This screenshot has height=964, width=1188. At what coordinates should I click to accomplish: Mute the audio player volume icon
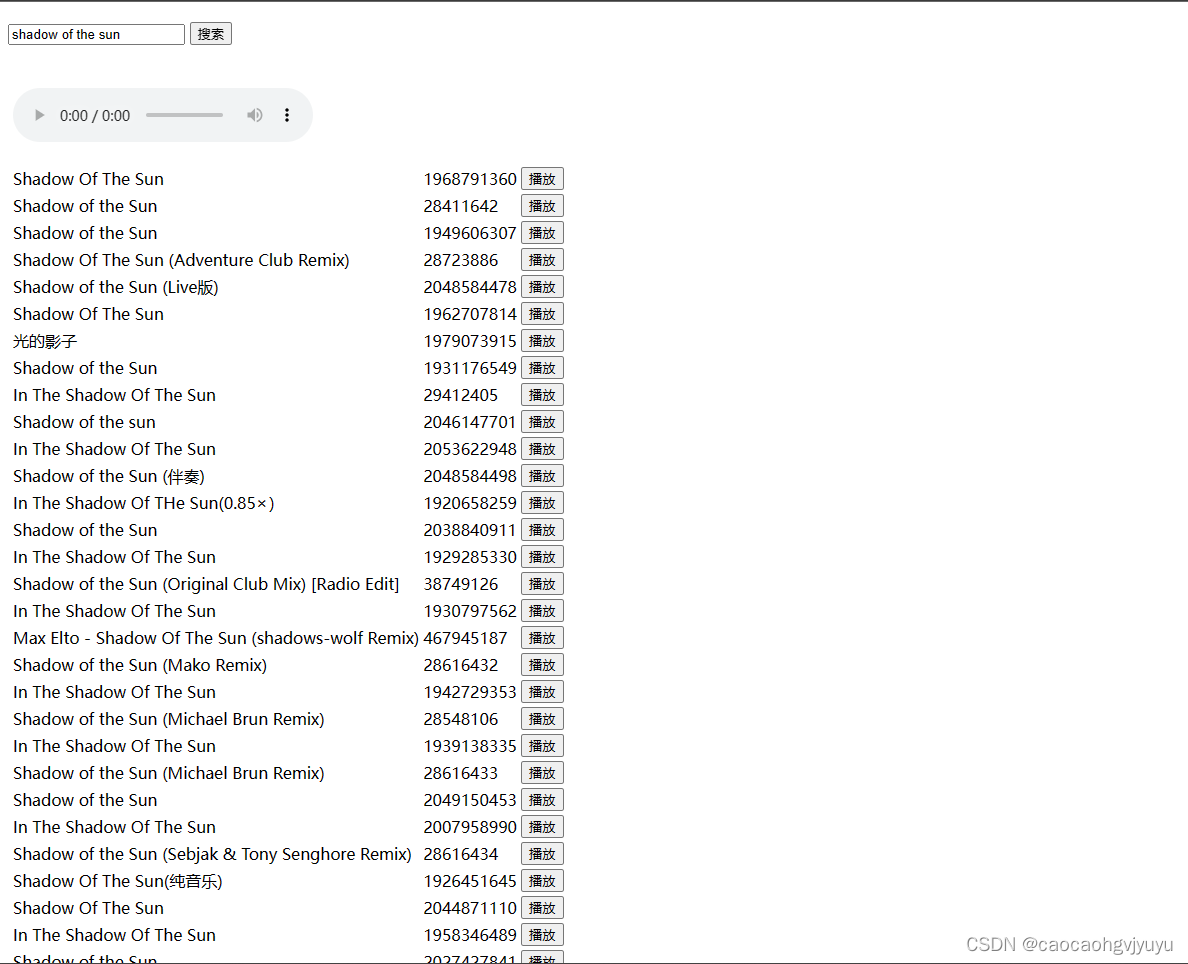[x=255, y=115]
